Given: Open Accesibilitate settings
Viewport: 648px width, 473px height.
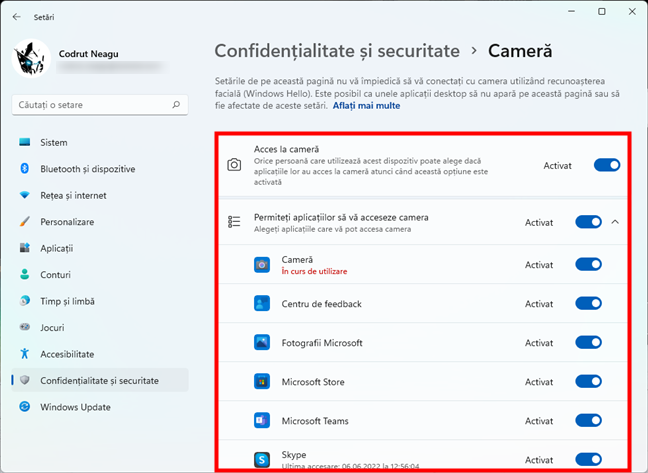Looking at the screenshot, I should coord(100,354).
